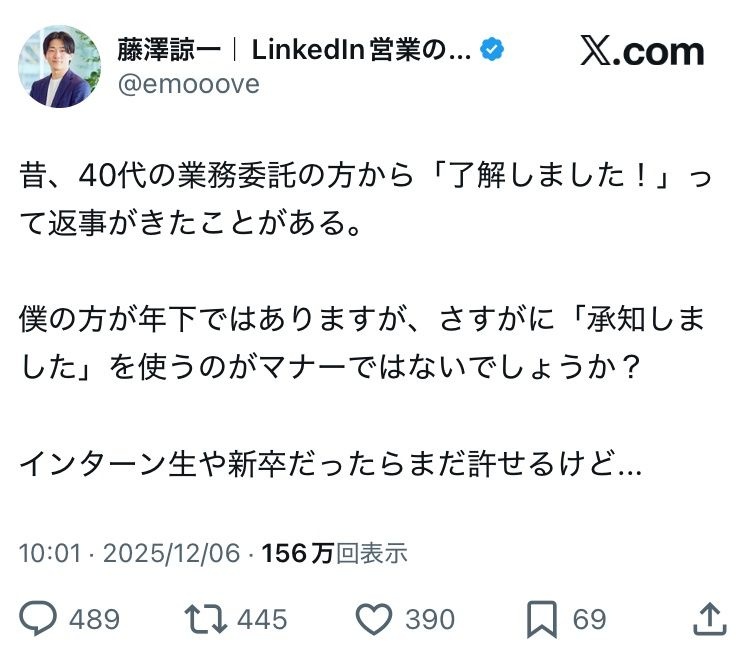Screen dimensions: 750x654
Task: Open view analytics via 156万回表示
Action: 334,554
